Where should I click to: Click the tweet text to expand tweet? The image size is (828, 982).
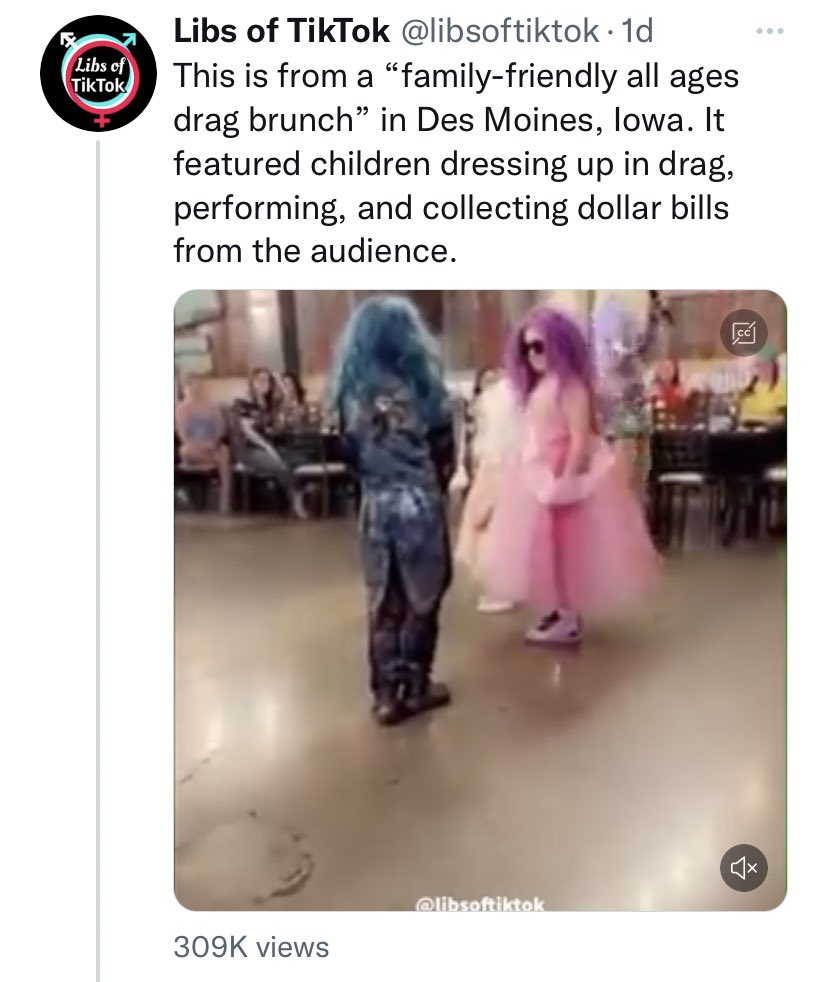(x=456, y=163)
